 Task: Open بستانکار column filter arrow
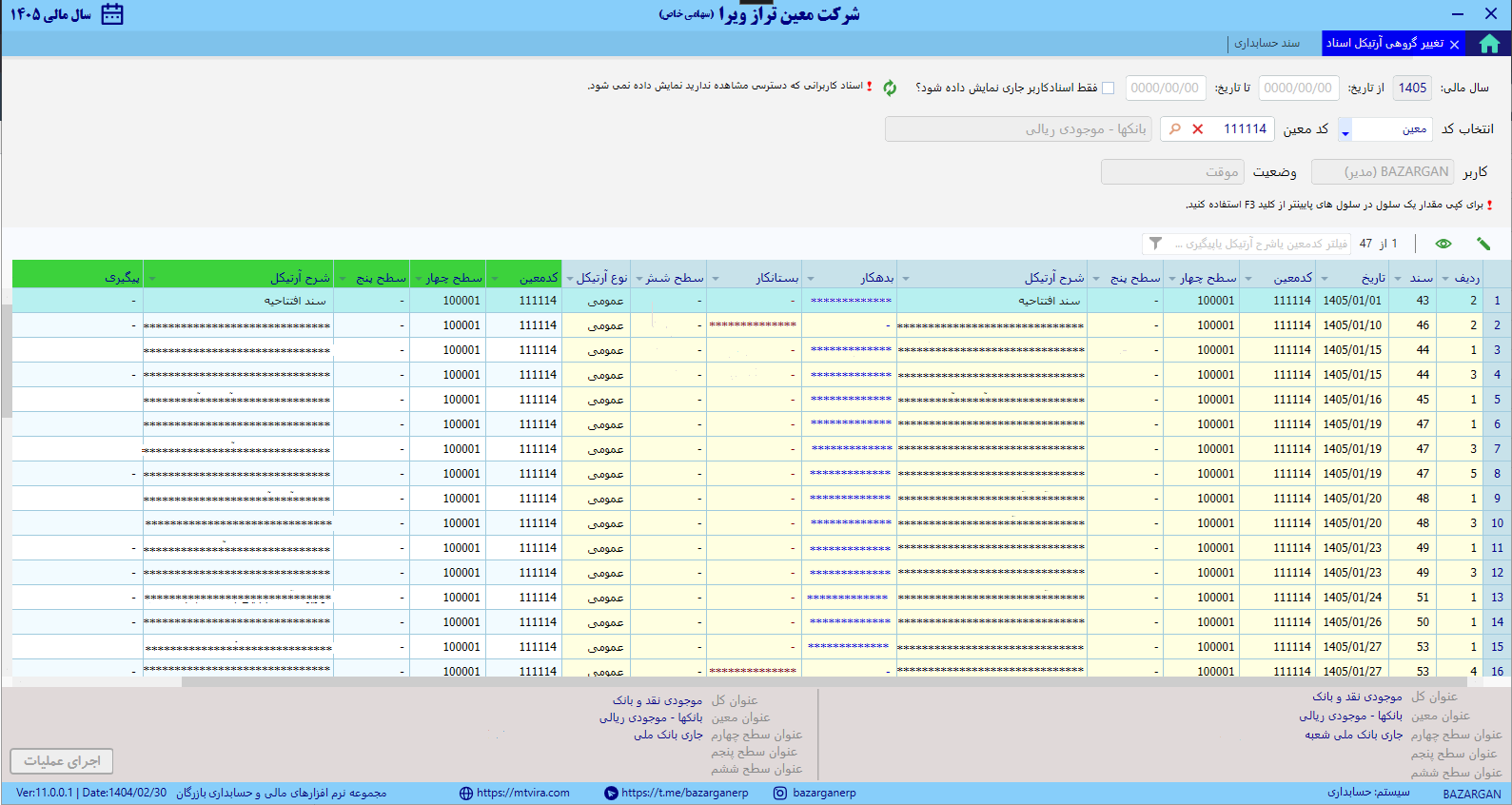point(716,279)
